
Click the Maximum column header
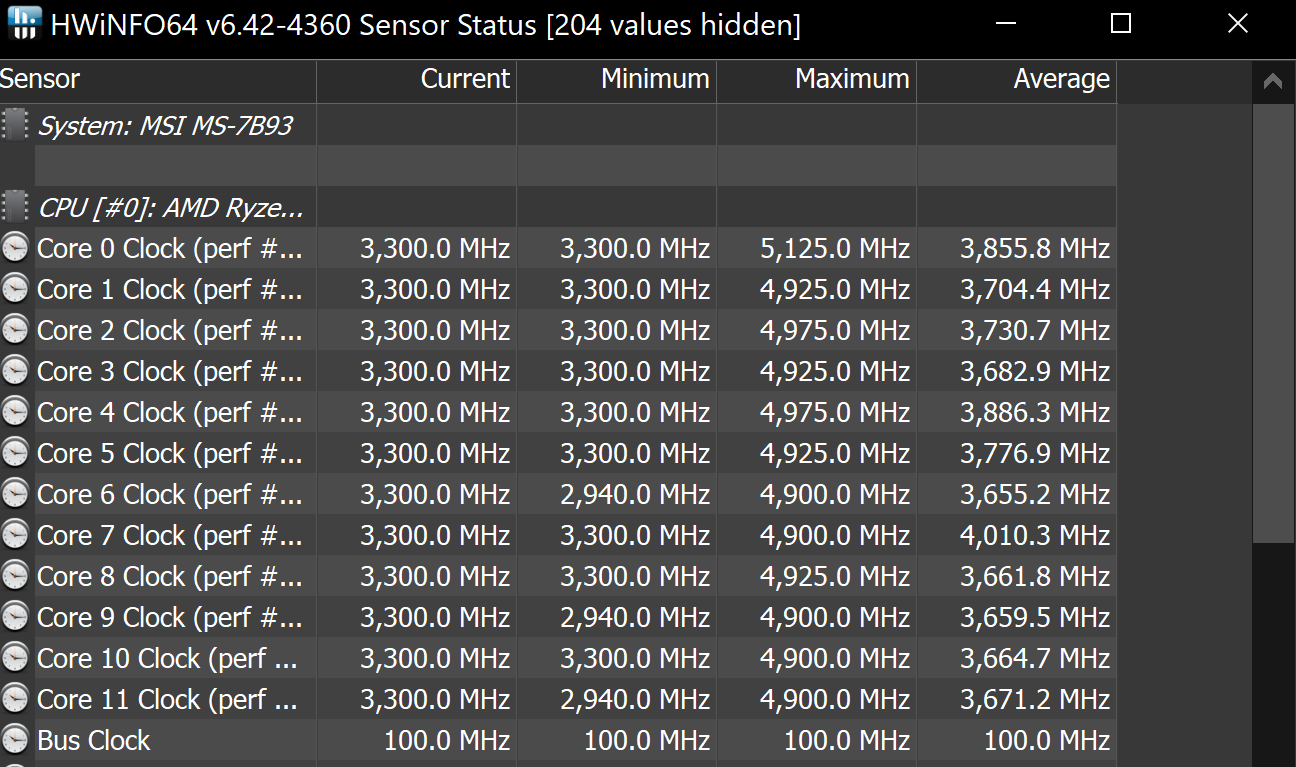coord(817,80)
